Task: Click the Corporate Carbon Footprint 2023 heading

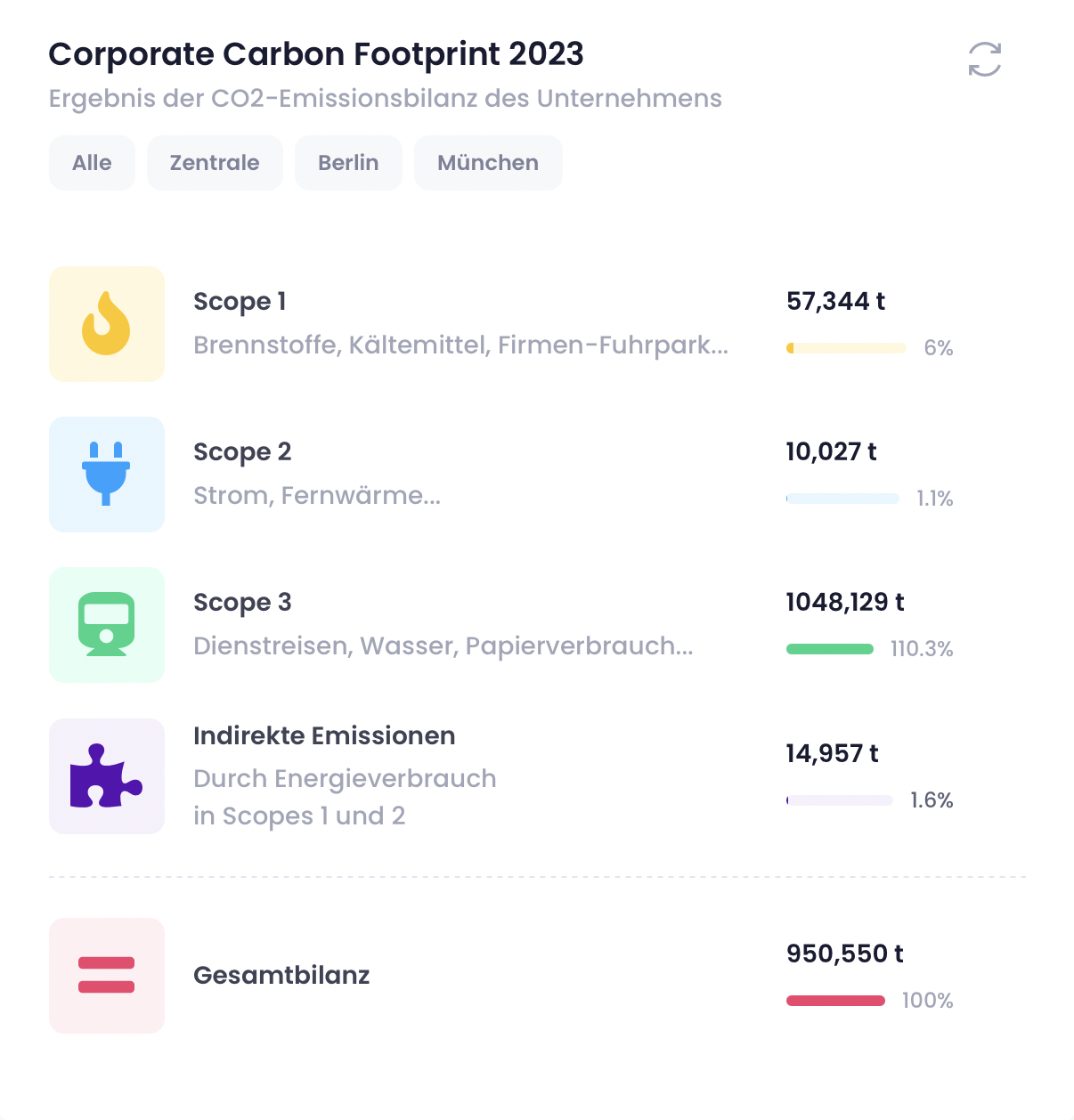Action: [x=316, y=54]
